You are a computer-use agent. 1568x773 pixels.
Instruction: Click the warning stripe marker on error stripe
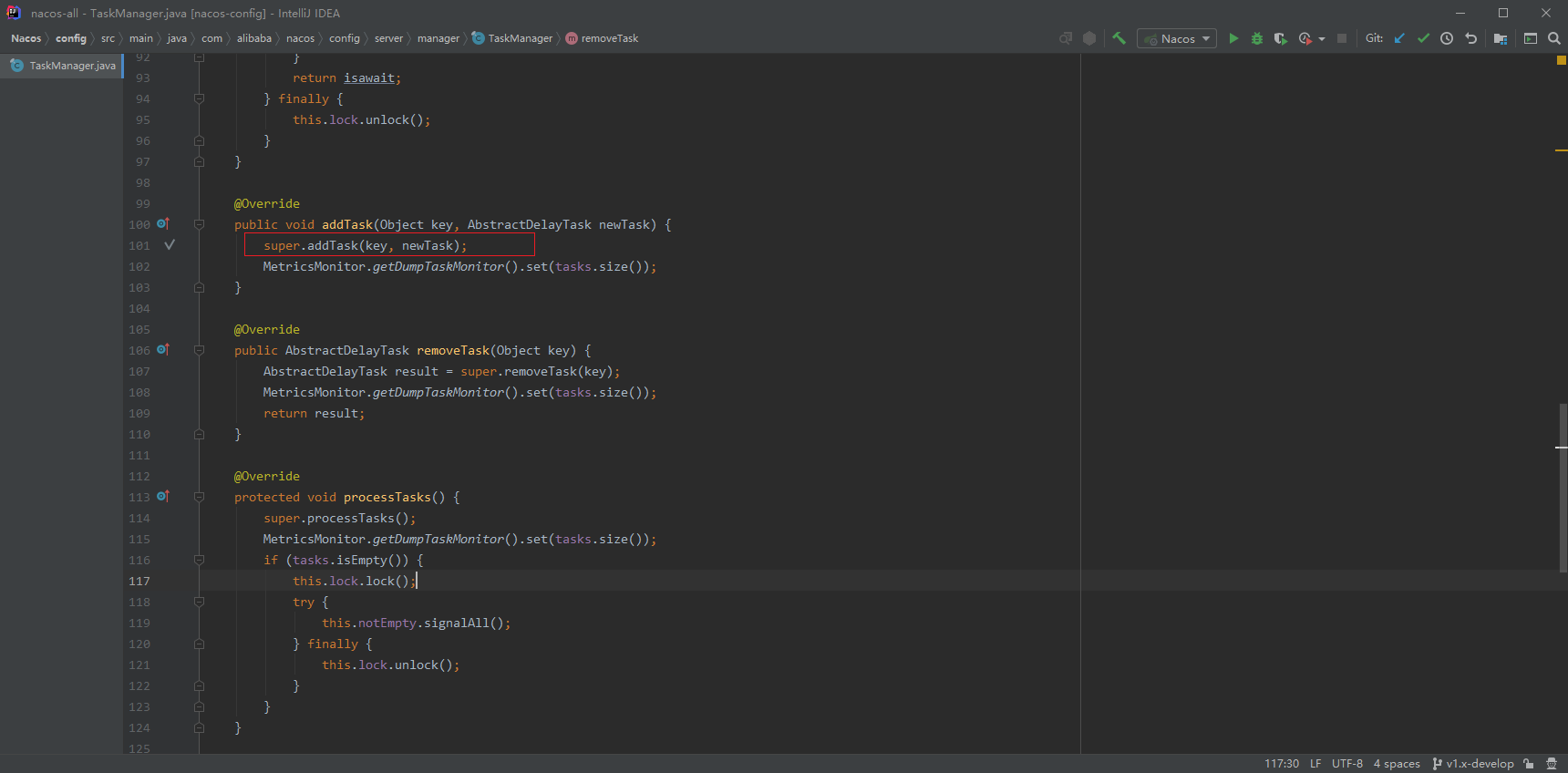(x=1562, y=149)
